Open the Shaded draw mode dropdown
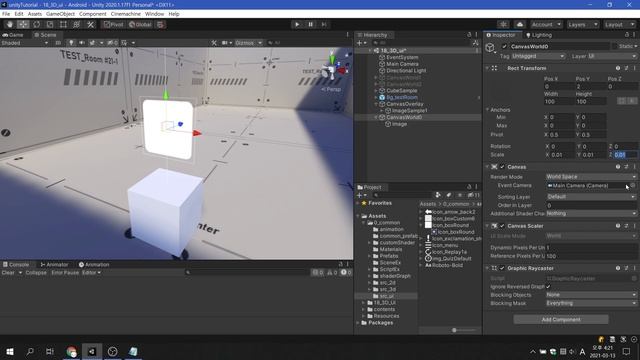Viewport: 640px width, 360px height. (x=24, y=42)
